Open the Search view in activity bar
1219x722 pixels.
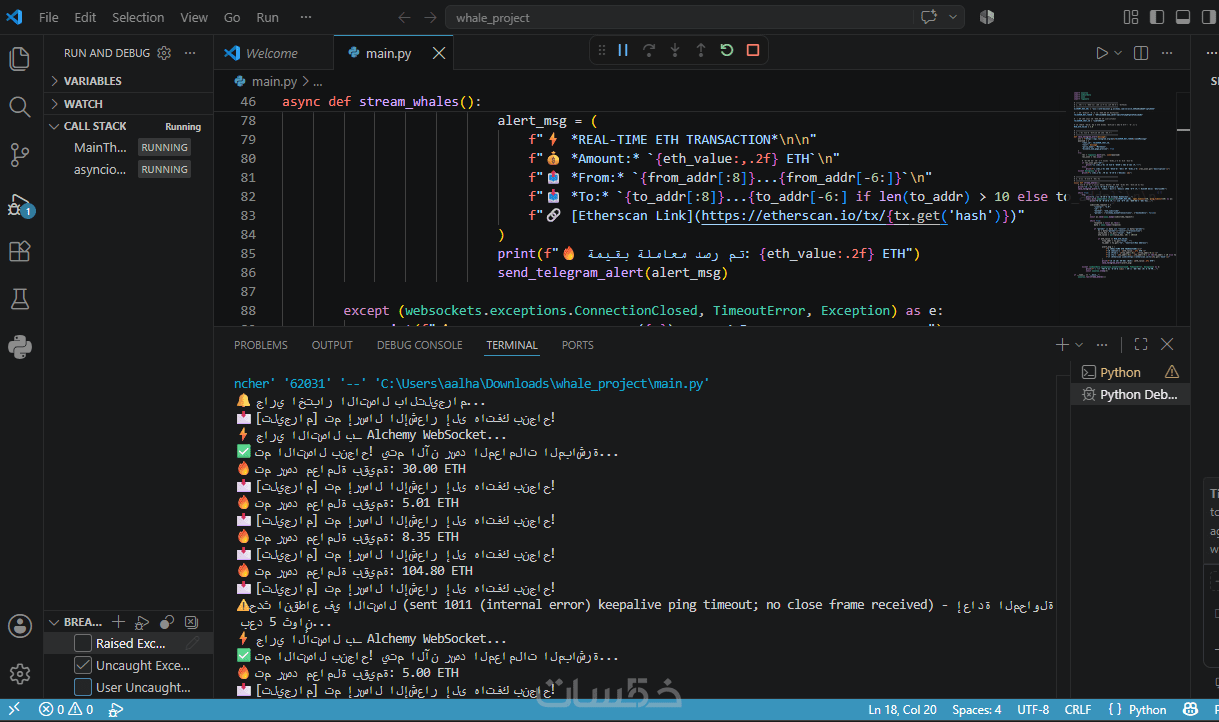(x=19, y=106)
